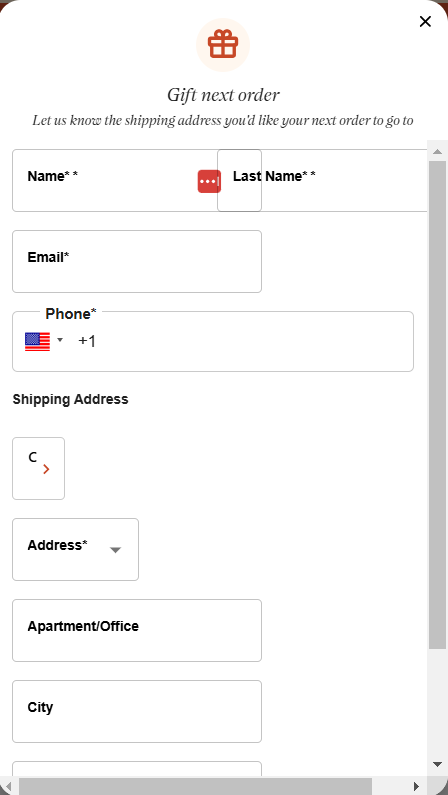Click the vertical scrollbar down arrow

[437, 765]
